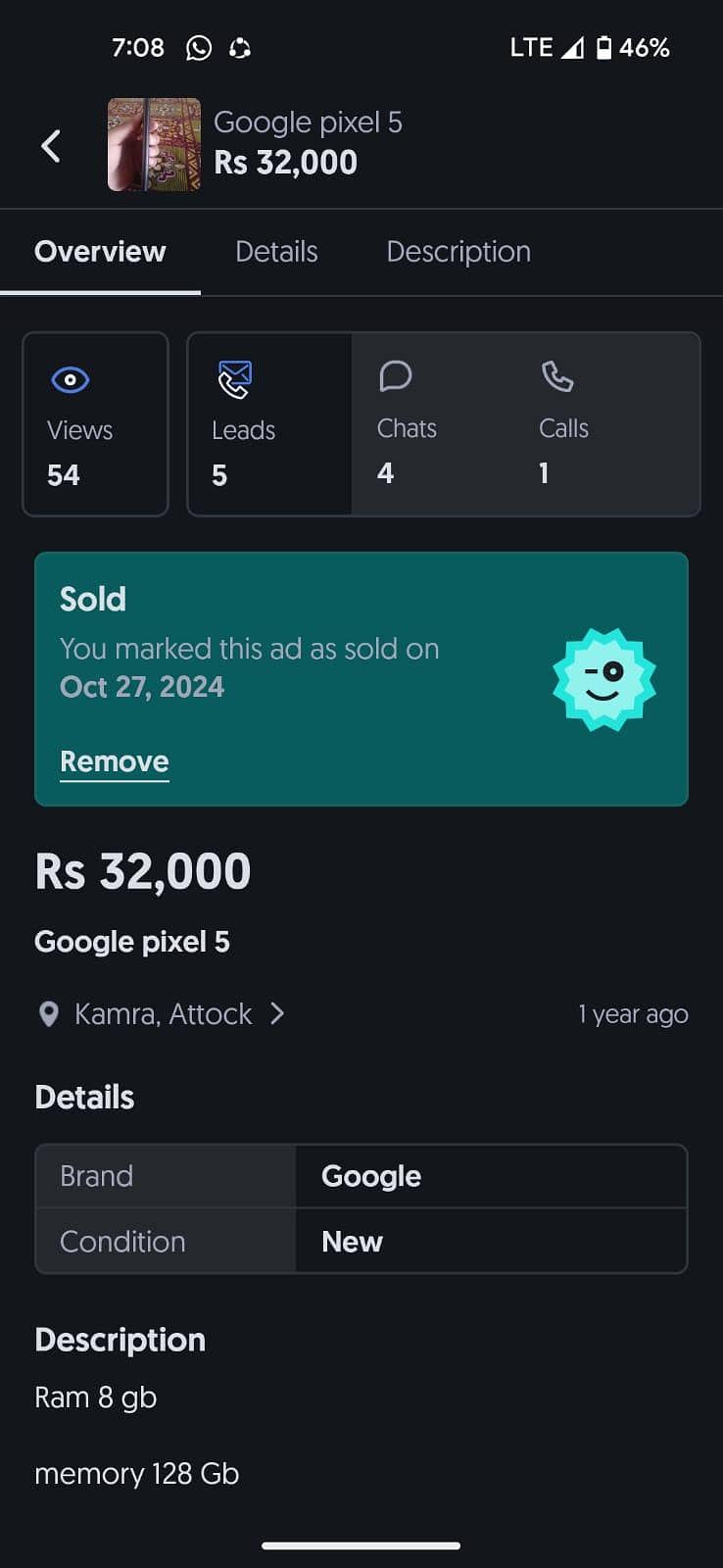Tap the Calls phone icon
Image resolution: width=723 pixels, height=1568 pixels.
coord(556,376)
